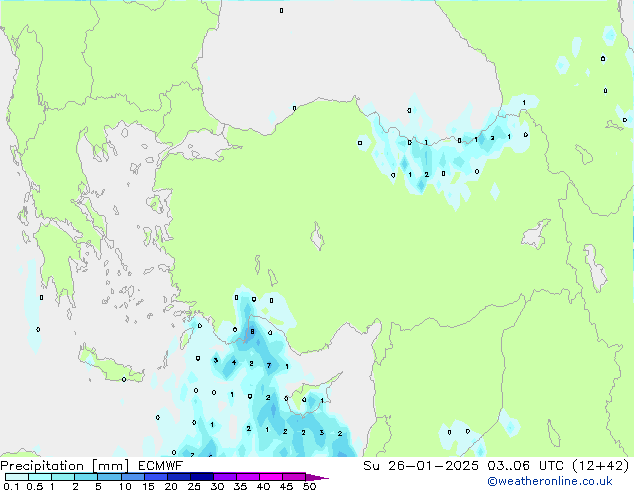Click the legend tick label '40'
The height and width of the screenshot is (490, 634).
click(x=263, y=486)
